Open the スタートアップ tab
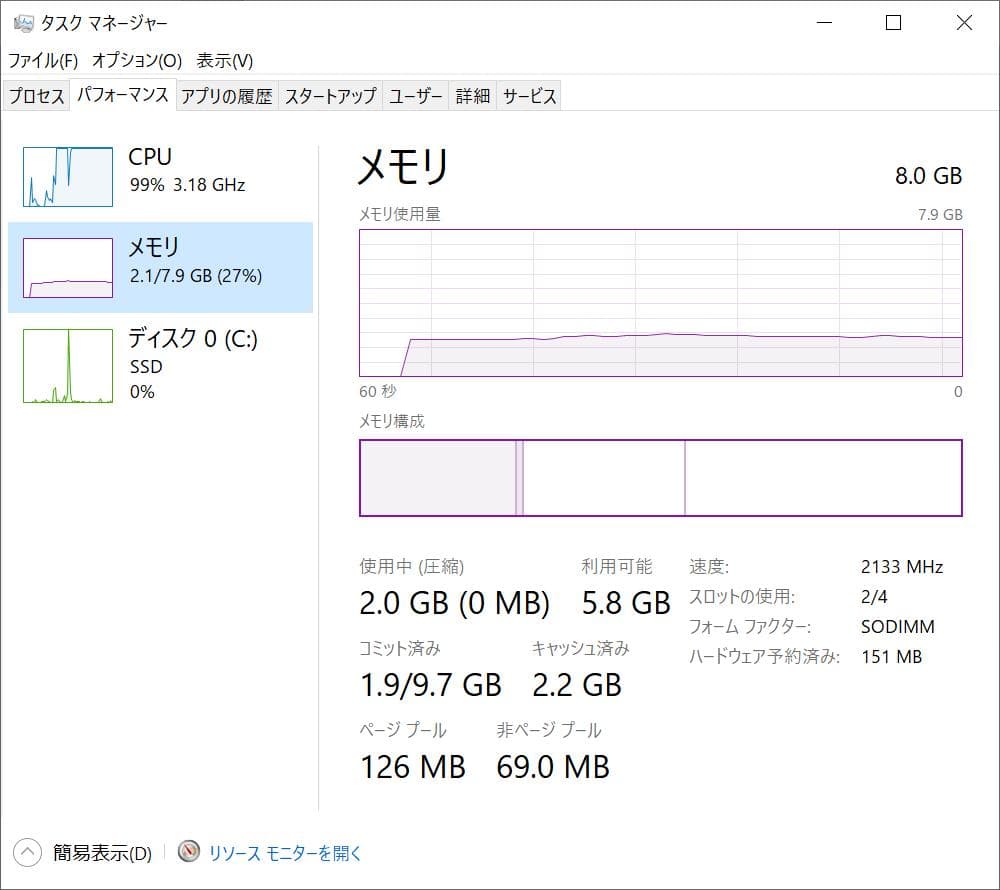The width and height of the screenshot is (1000, 890). (331, 94)
